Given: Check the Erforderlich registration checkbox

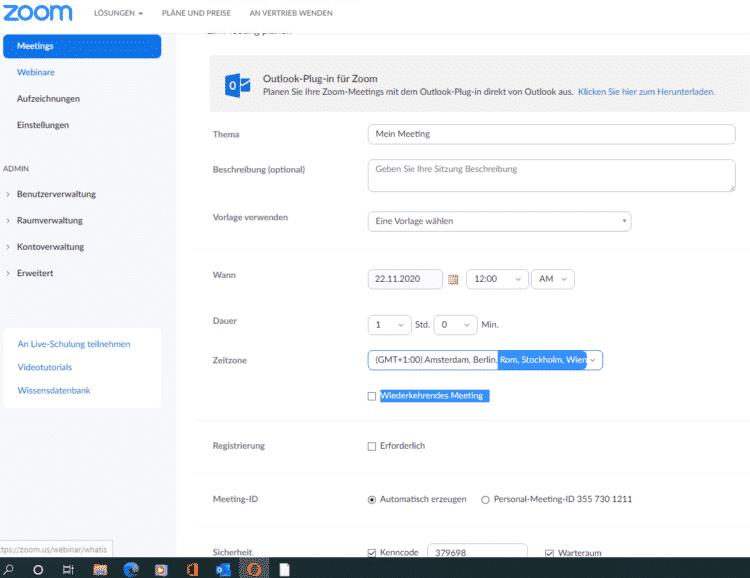Looking at the screenshot, I should point(372,446).
